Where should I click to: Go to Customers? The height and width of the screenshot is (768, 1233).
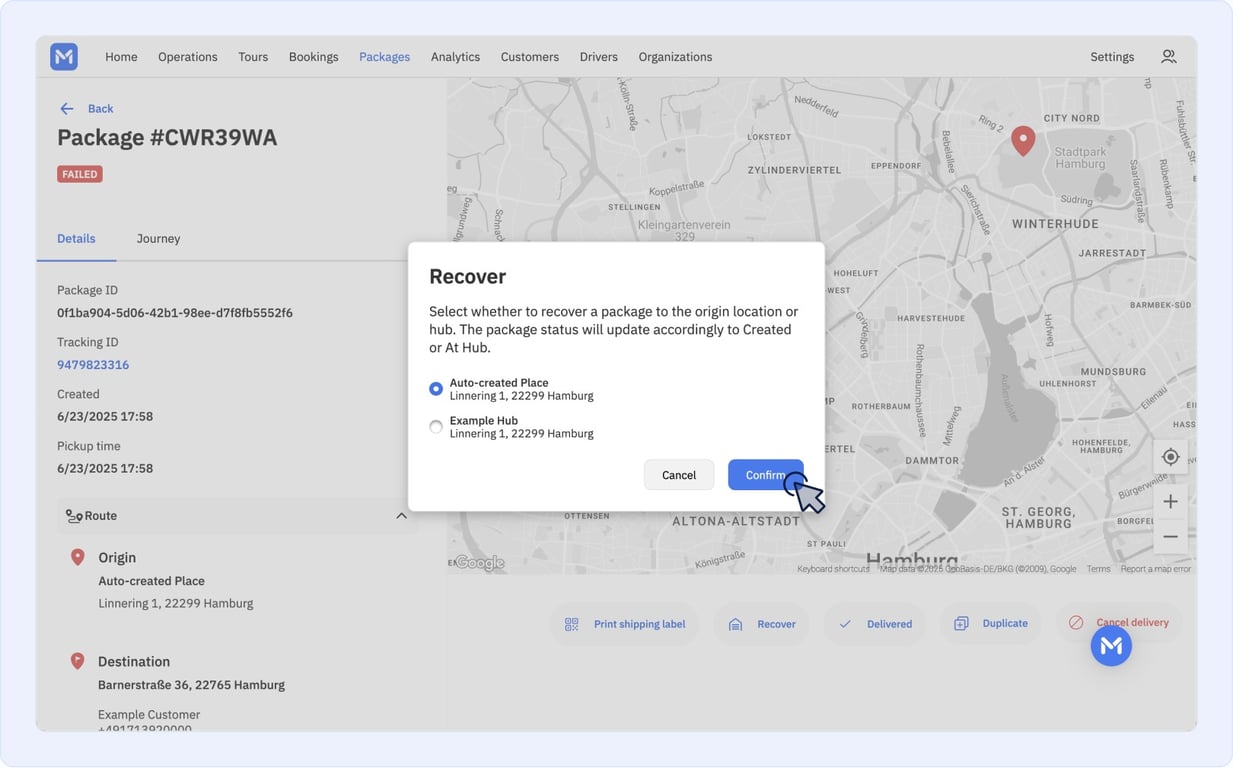[529, 57]
